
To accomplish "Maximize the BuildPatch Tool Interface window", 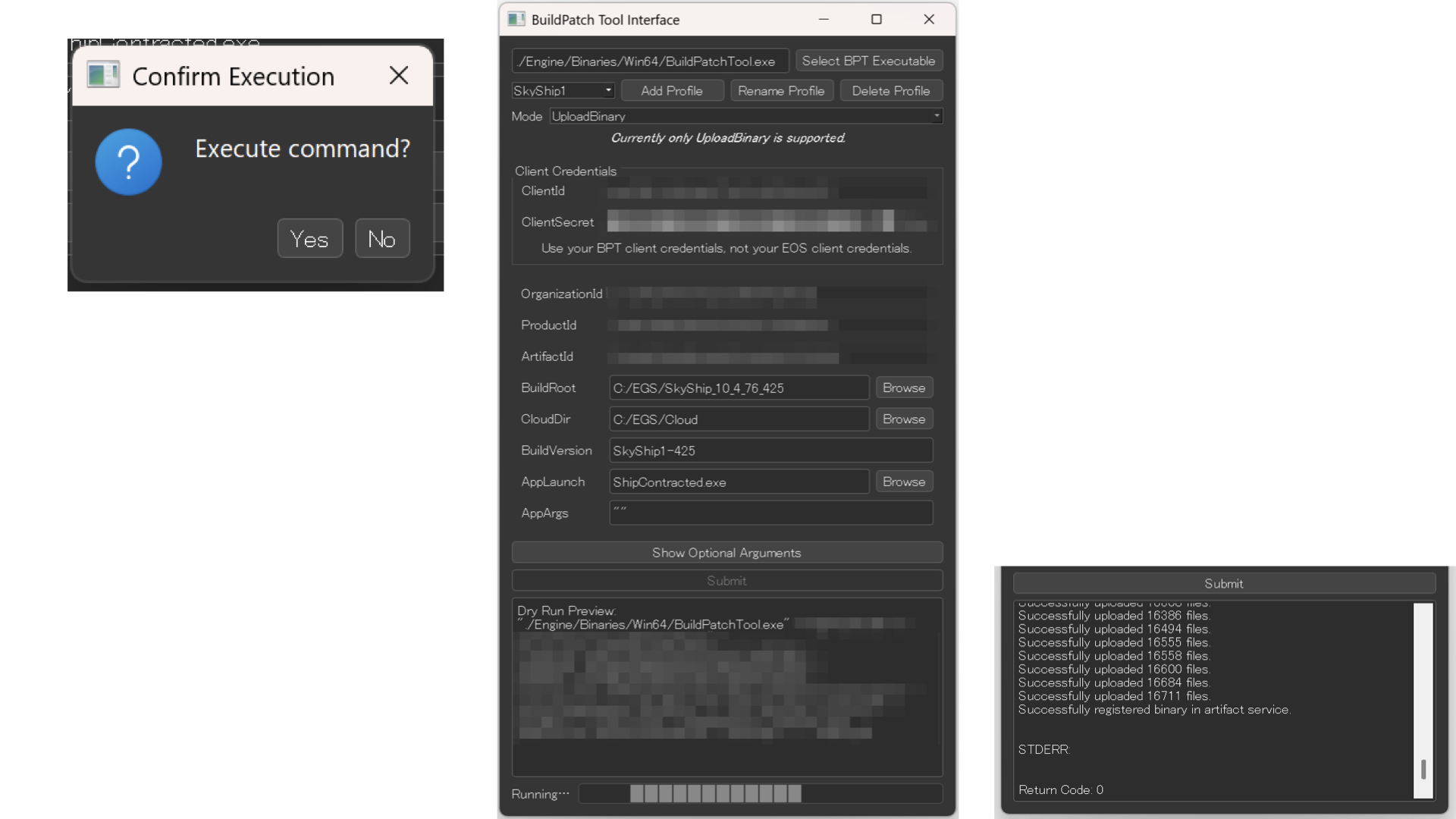I will pyautogui.click(x=876, y=19).
